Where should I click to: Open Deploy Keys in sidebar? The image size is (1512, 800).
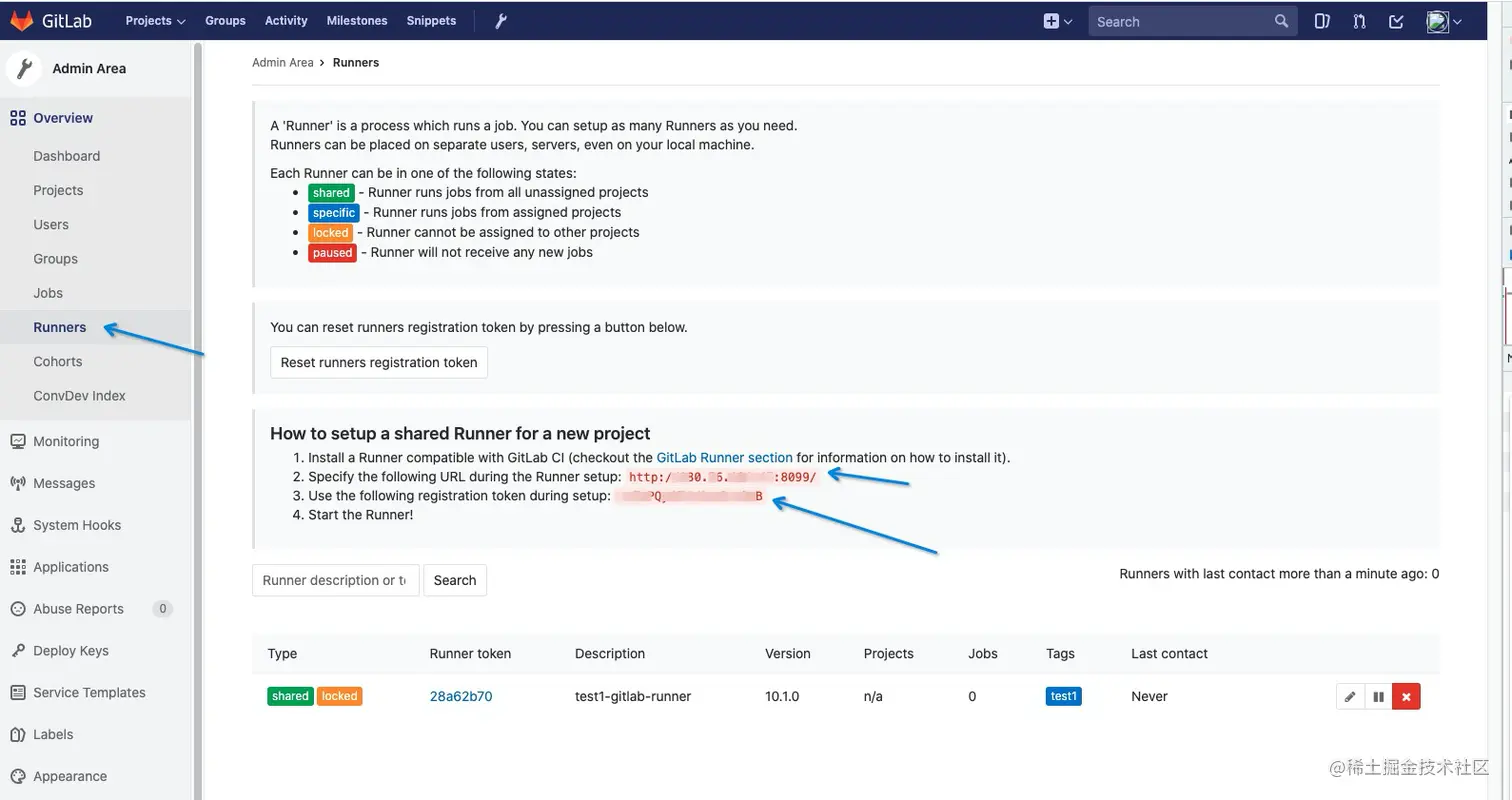[x=71, y=651]
